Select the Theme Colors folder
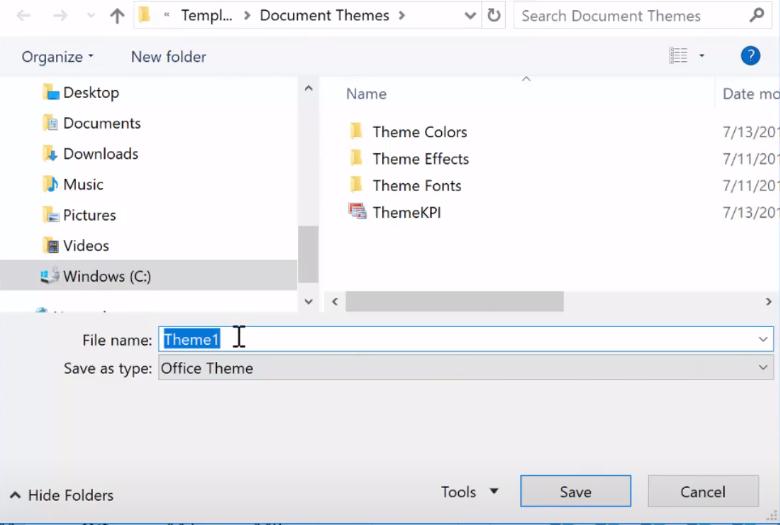780x525 pixels. coord(420,132)
